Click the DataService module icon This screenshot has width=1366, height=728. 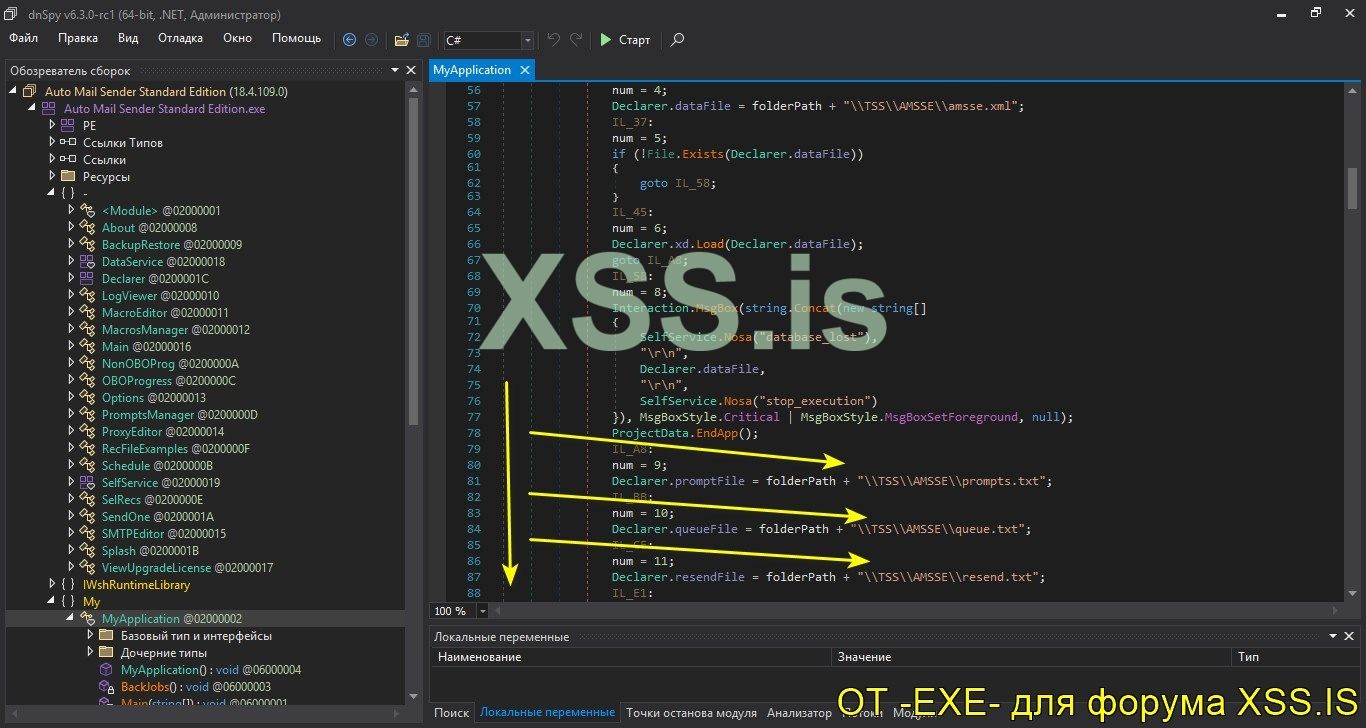(x=87, y=261)
